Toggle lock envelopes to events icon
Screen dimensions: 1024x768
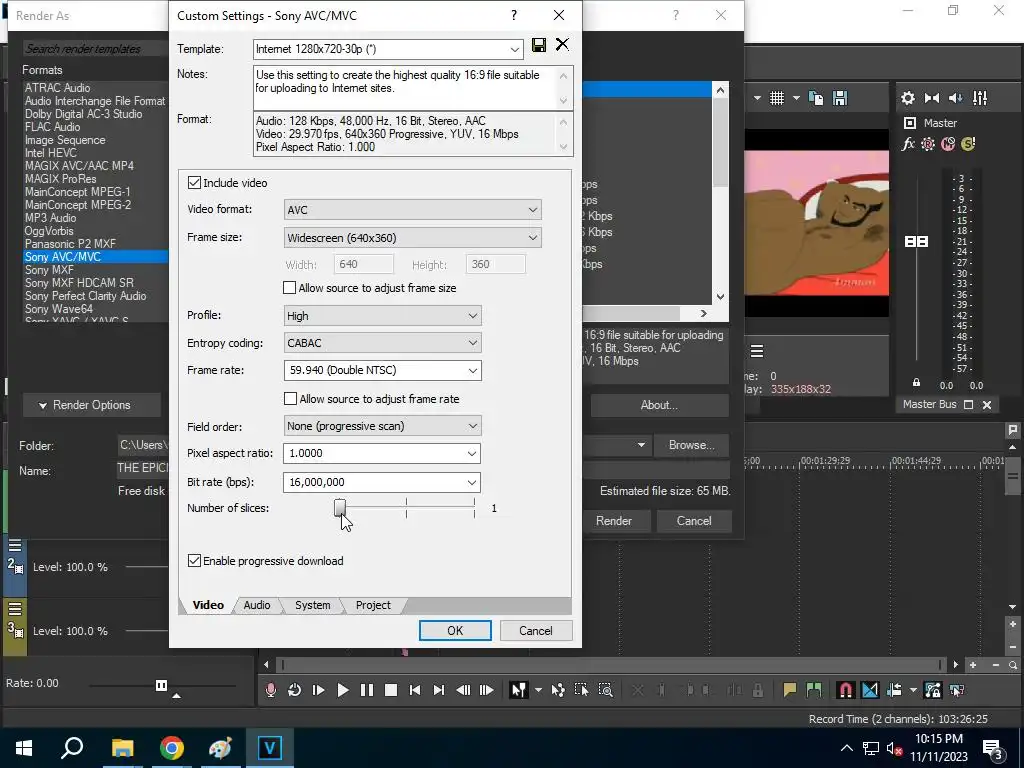[933, 690]
